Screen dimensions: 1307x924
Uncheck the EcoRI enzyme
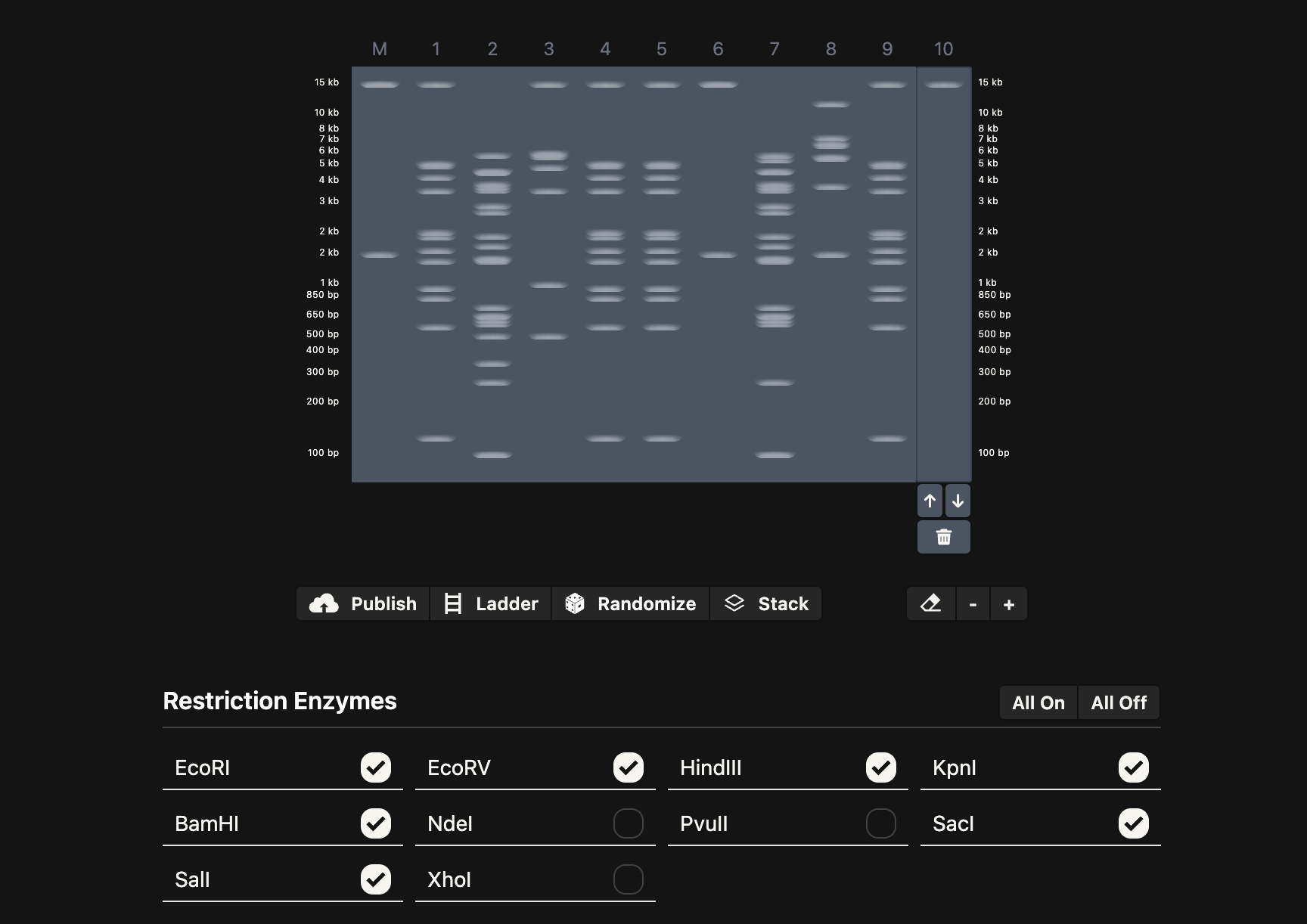point(375,767)
